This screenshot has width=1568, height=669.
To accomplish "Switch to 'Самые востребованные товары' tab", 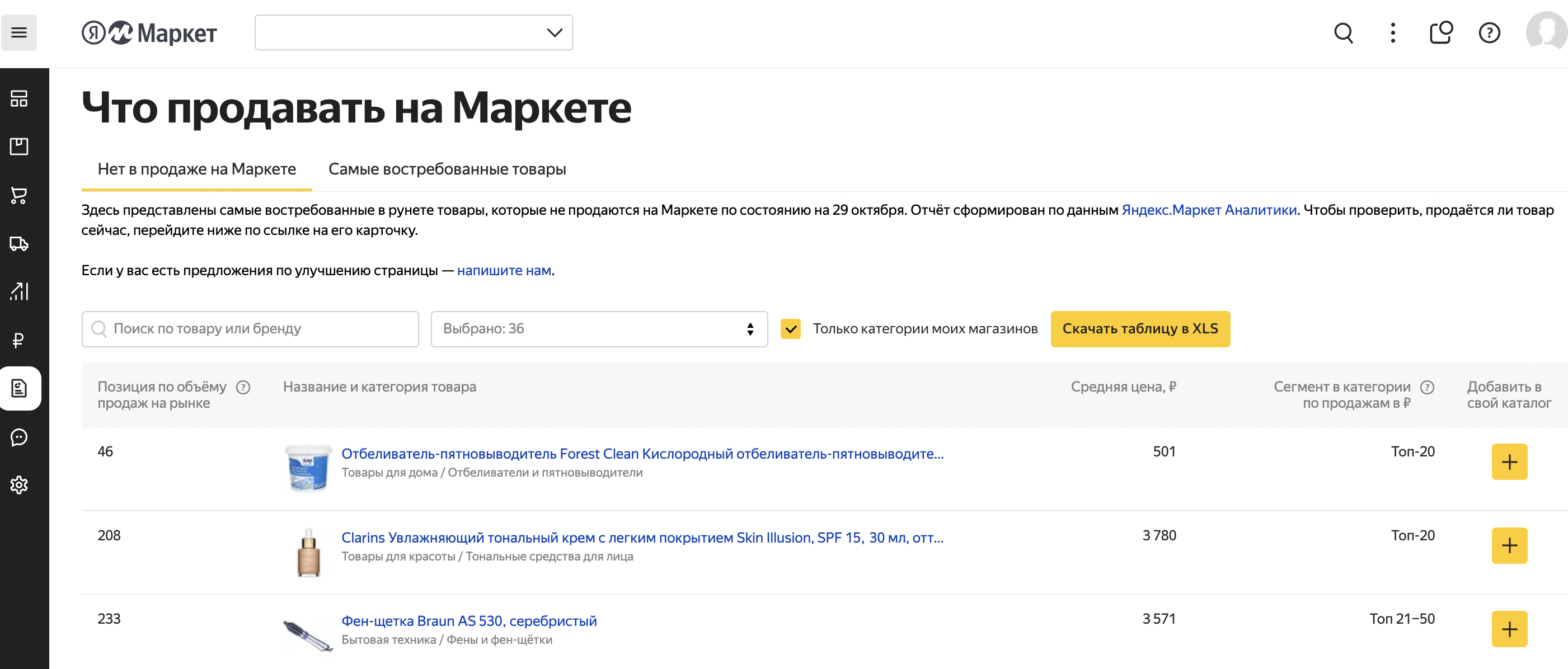I will 447,169.
